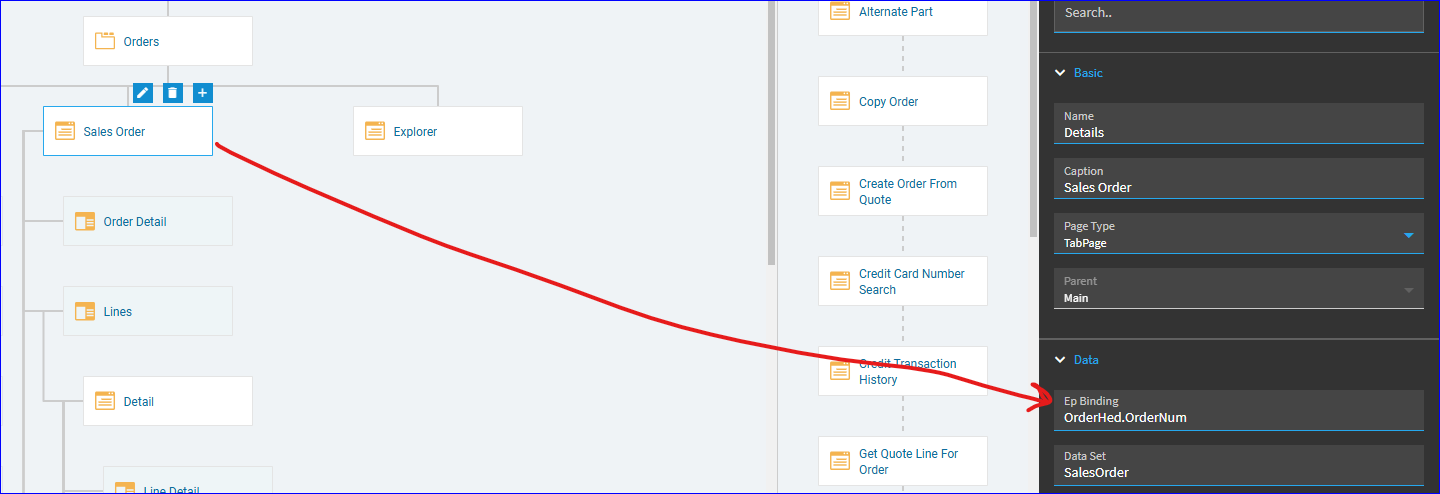Click the Caption field containing Sales Order
This screenshot has width=1440, height=494.
(1239, 179)
